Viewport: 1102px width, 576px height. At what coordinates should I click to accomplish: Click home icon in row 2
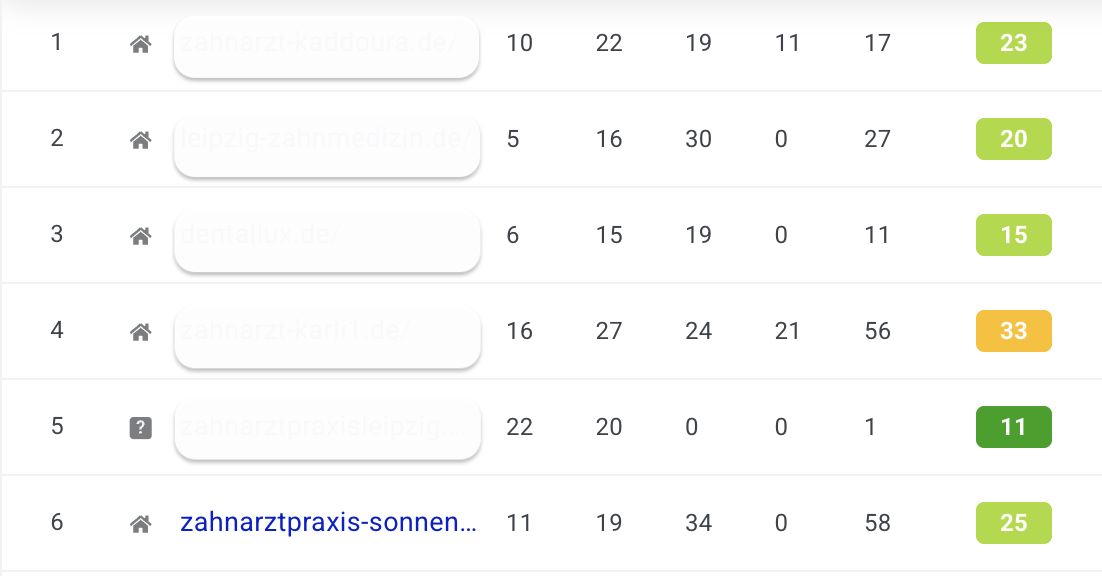click(140, 140)
